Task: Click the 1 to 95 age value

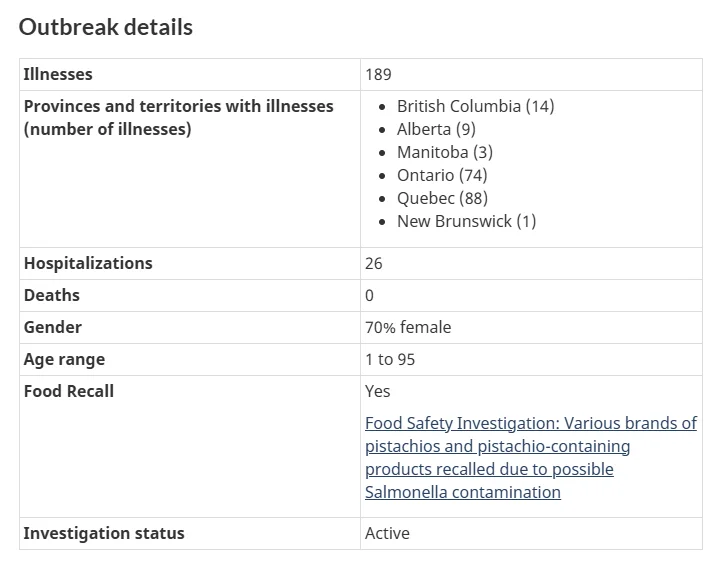Action: (x=390, y=360)
